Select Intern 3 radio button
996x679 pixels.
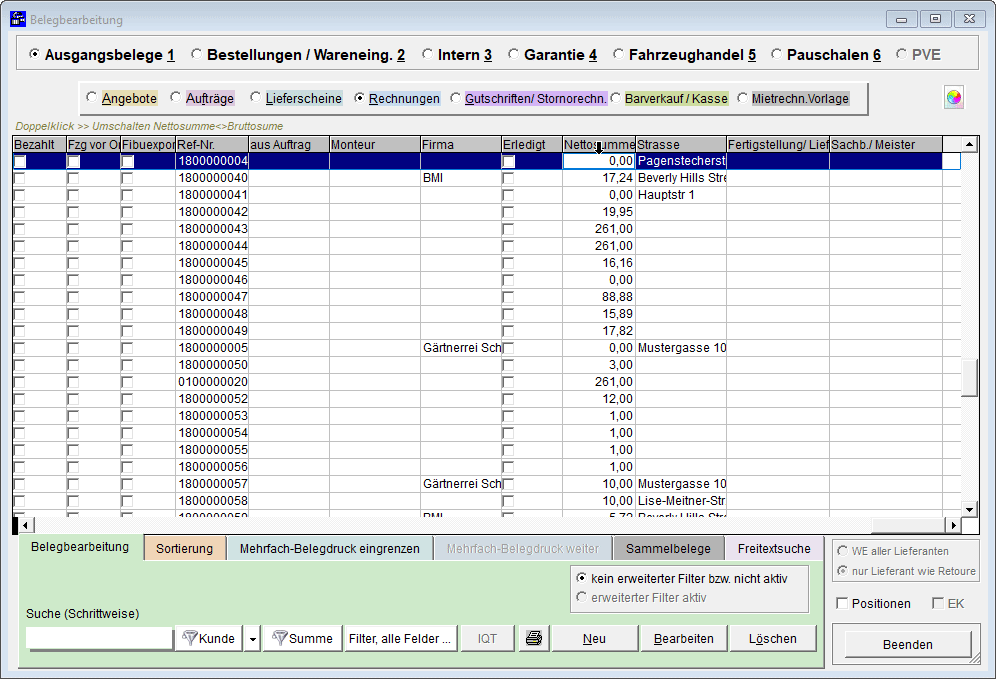tap(427, 55)
